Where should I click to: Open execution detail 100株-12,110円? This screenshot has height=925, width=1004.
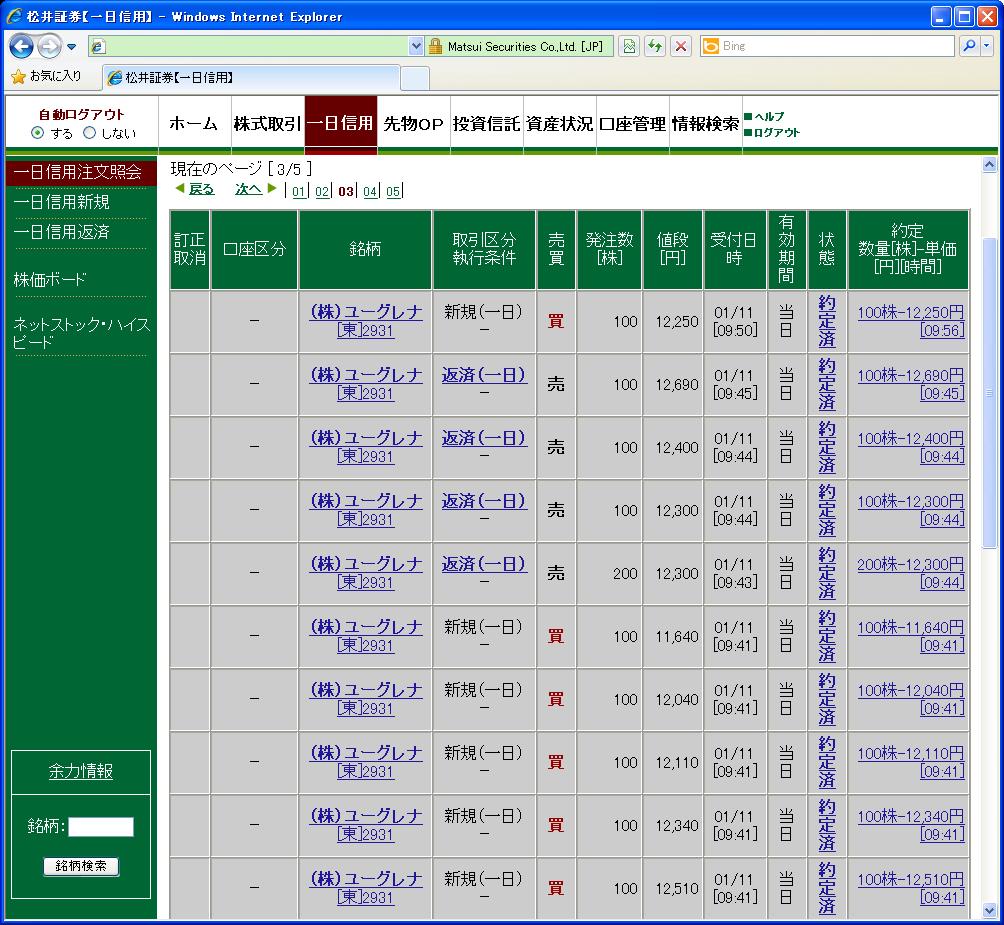(911, 762)
